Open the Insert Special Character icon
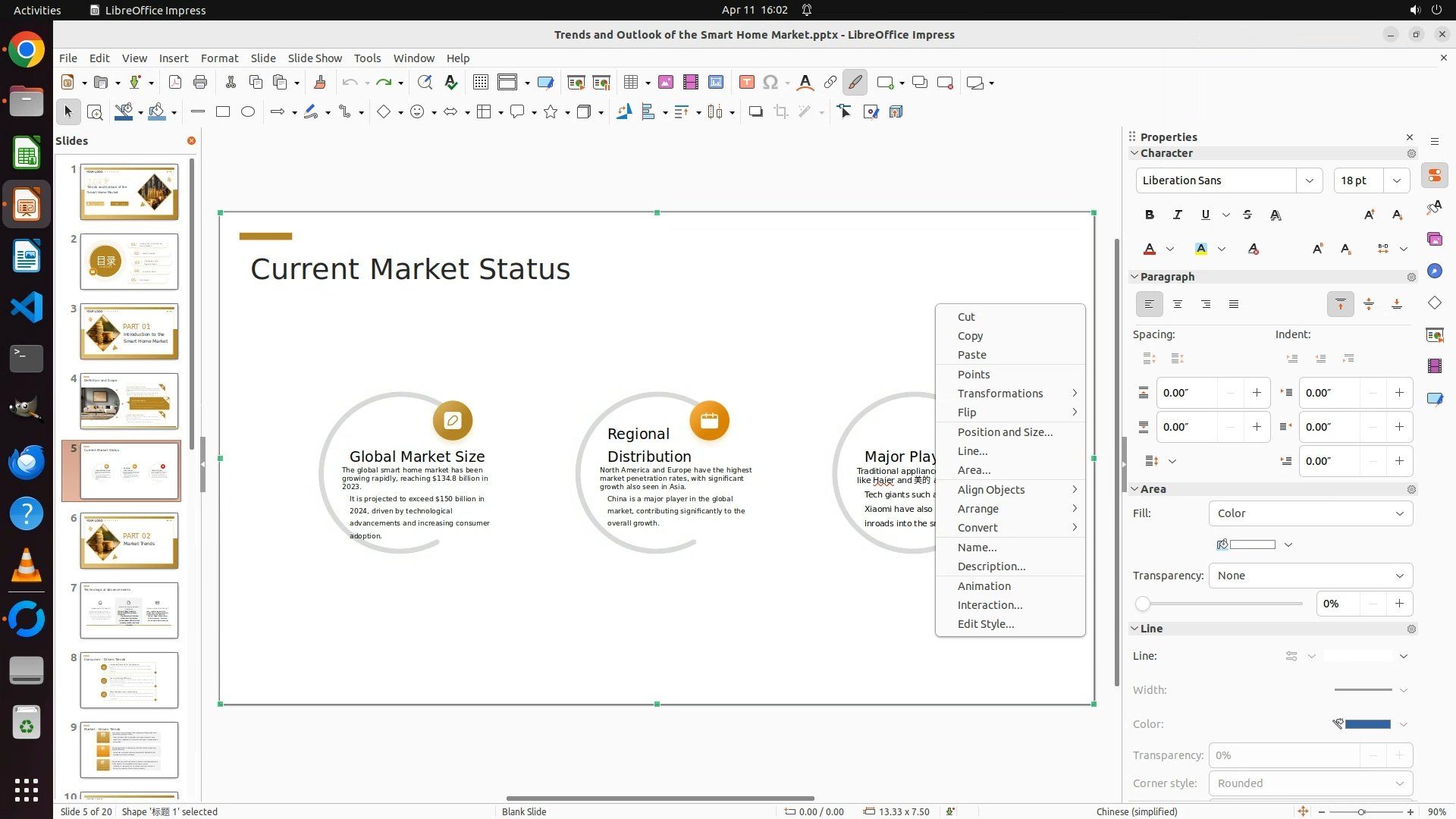The height and width of the screenshot is (819, 1456). coord(770,83)
